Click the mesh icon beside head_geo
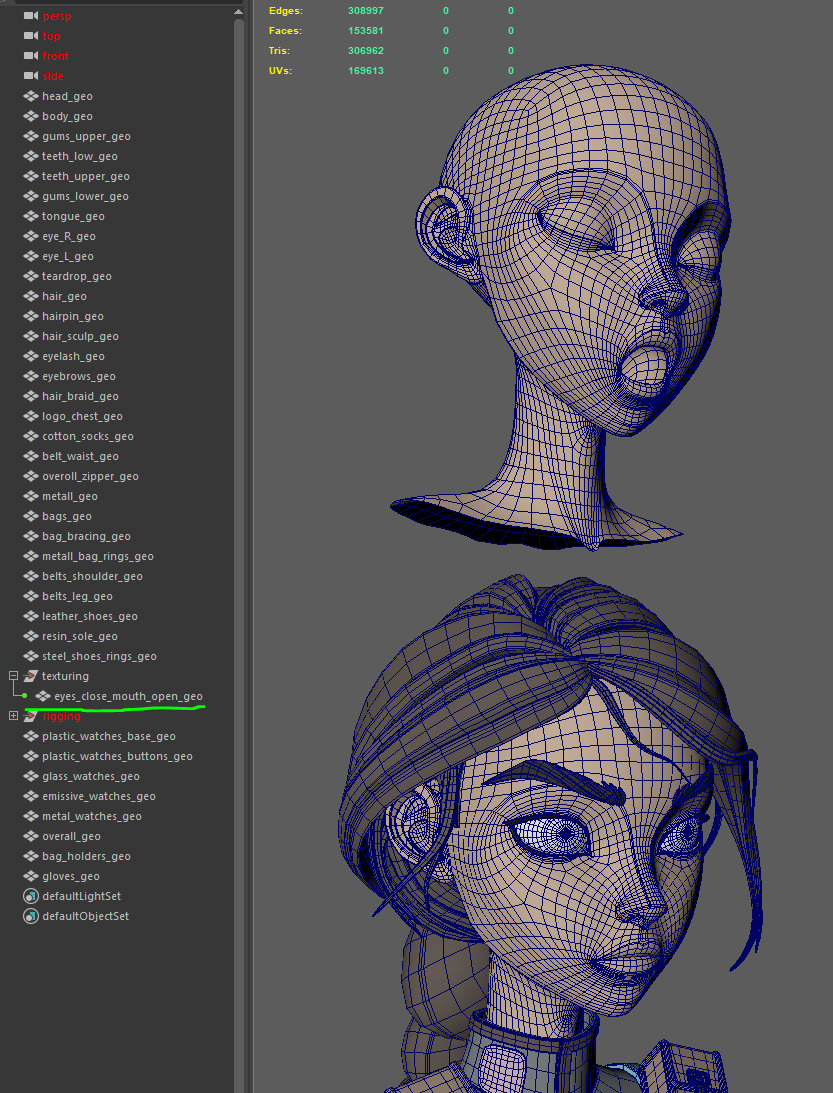The width and height of the screenshot is (833, 1093). [x=30, y=96]
